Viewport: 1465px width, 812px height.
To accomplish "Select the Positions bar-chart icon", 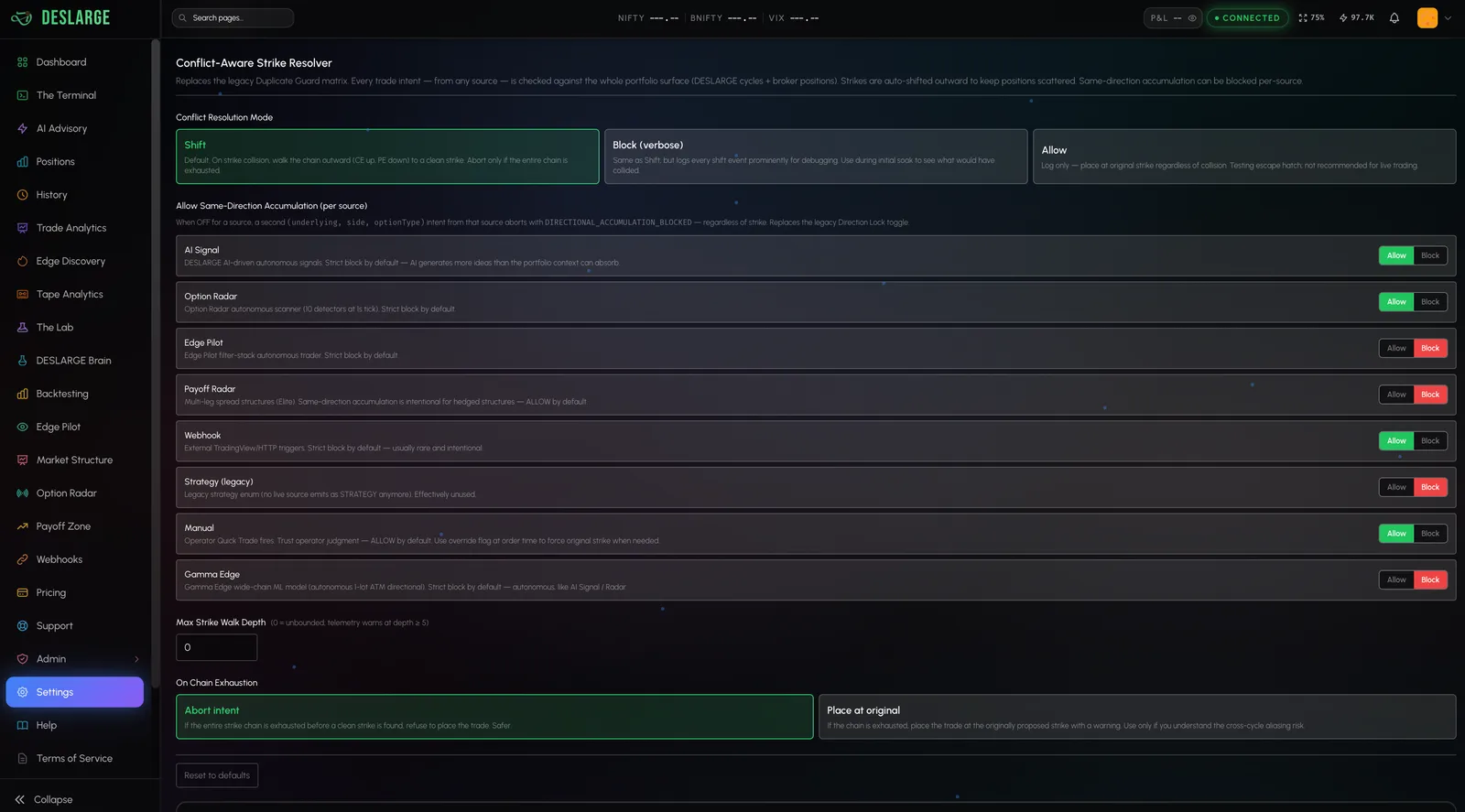I will 23,162.
